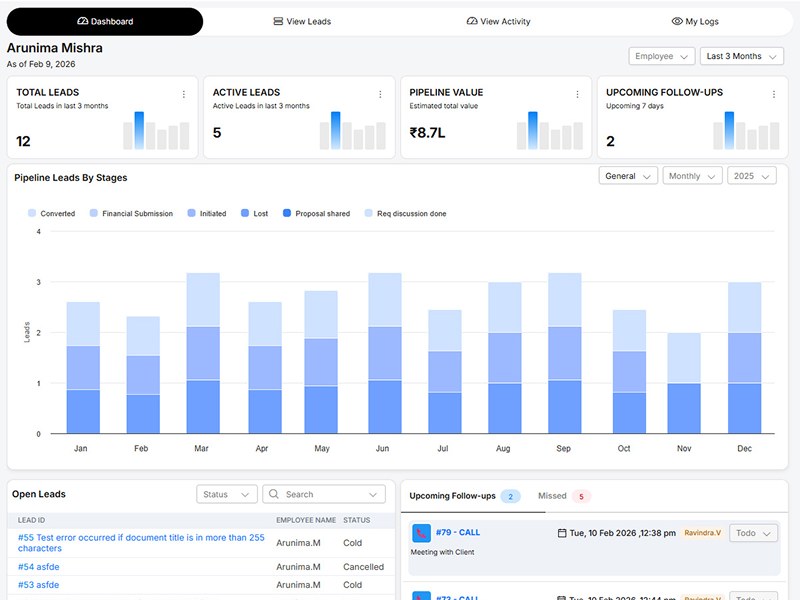Click the search magnifier icon
The width and height of the screenshot is (800, 600).
274,494
